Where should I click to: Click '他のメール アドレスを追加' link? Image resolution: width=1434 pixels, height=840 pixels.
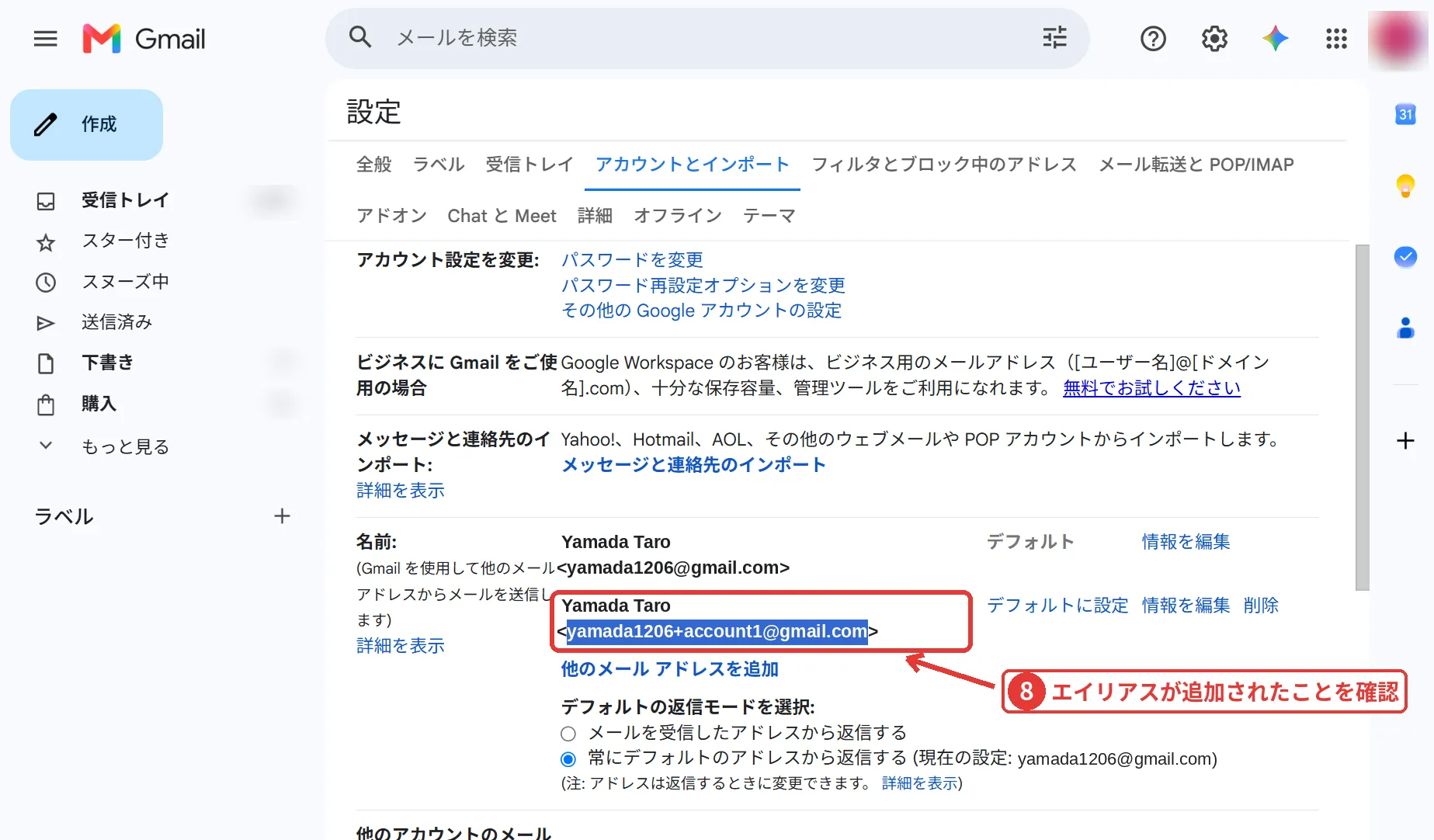(670, 669)
